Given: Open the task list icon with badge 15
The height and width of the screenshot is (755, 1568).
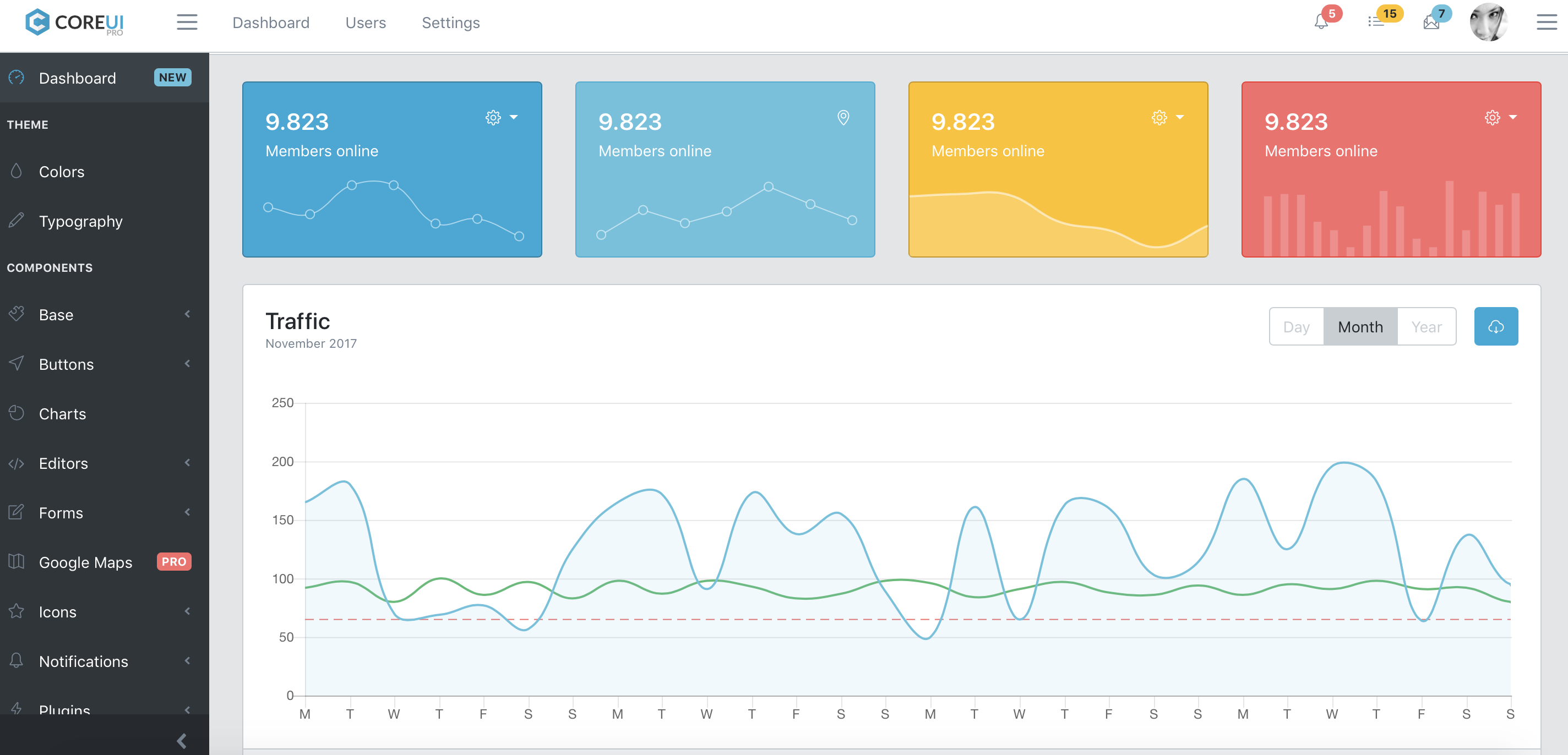Looking at the screenshot, I should (1376, 23).
